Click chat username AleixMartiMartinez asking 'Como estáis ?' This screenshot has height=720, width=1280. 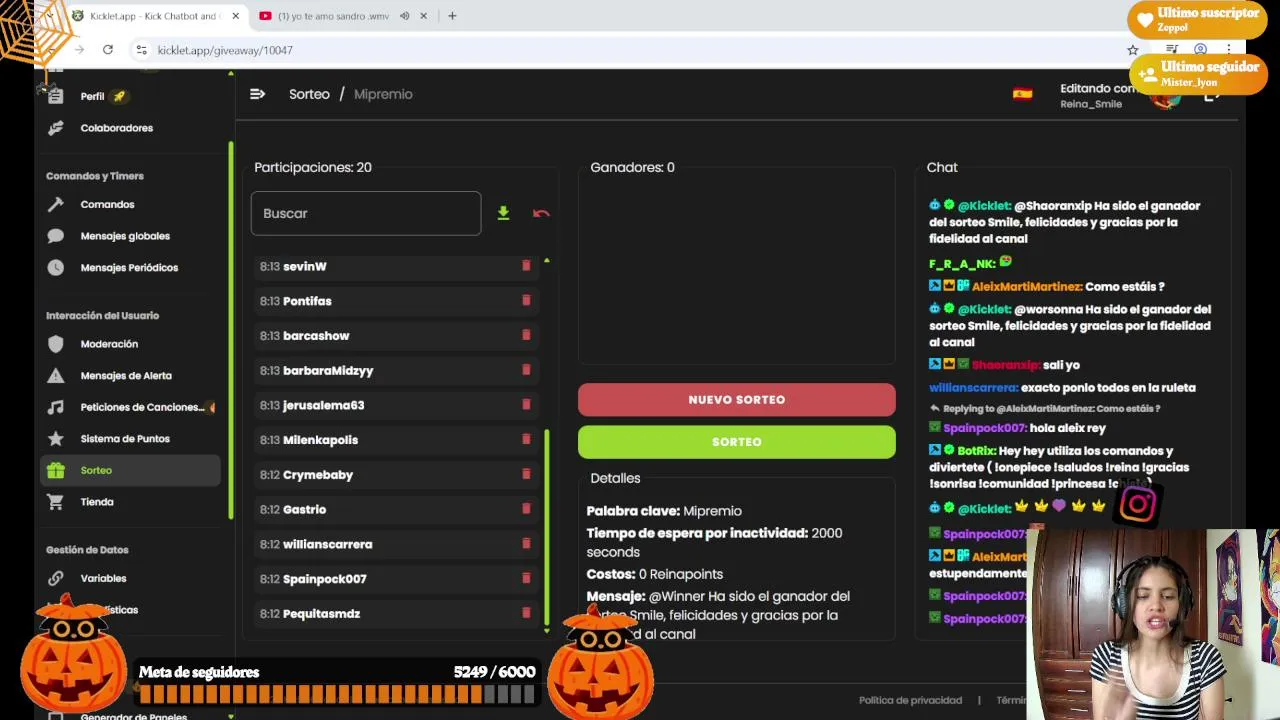coord(1026,287)
